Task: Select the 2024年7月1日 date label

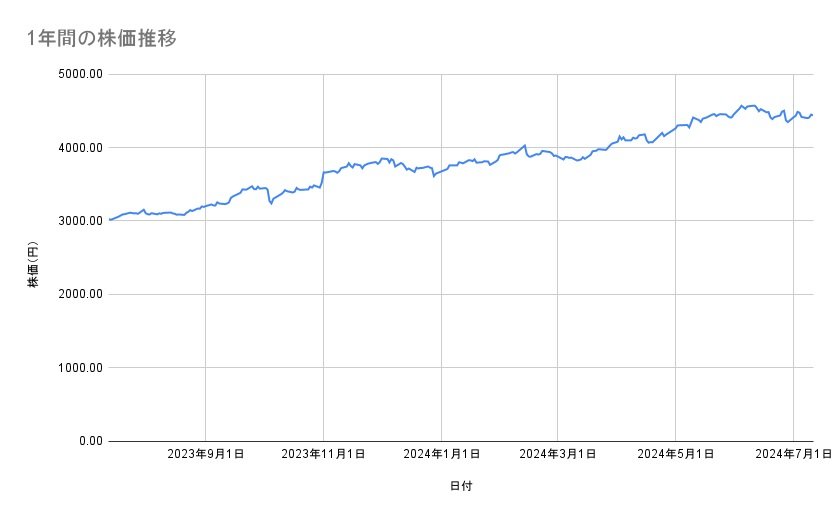Action: tap(793, 455)
